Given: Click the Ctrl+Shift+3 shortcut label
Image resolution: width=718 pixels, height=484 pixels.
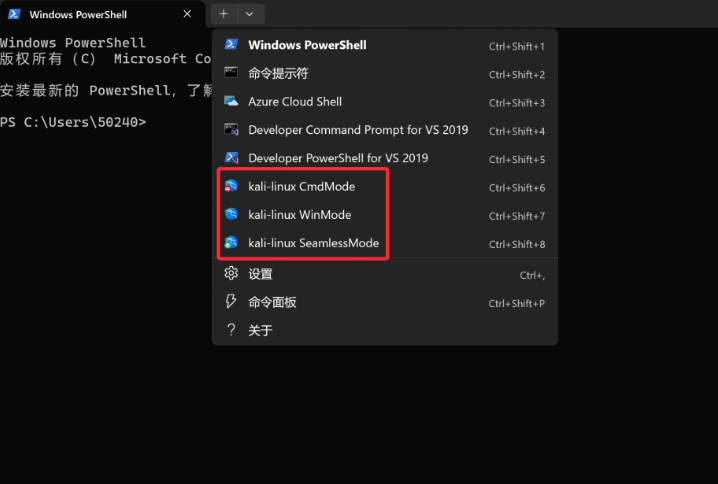Looking at the screenshot, I should [517, 103].
